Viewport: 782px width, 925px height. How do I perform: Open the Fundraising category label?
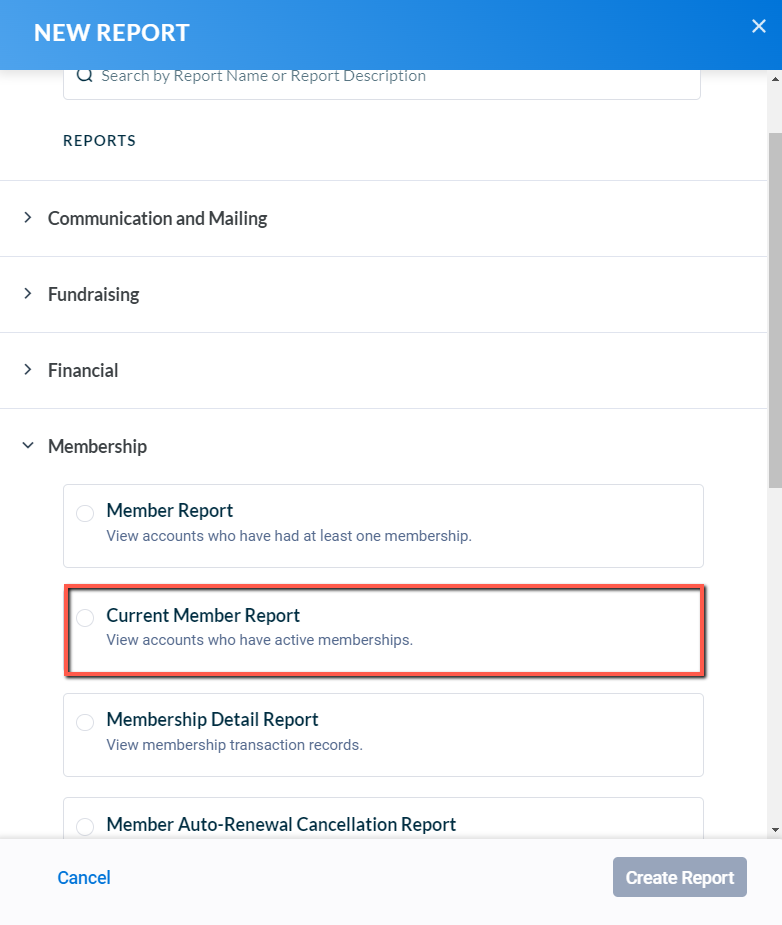click(x=93, y=294)
